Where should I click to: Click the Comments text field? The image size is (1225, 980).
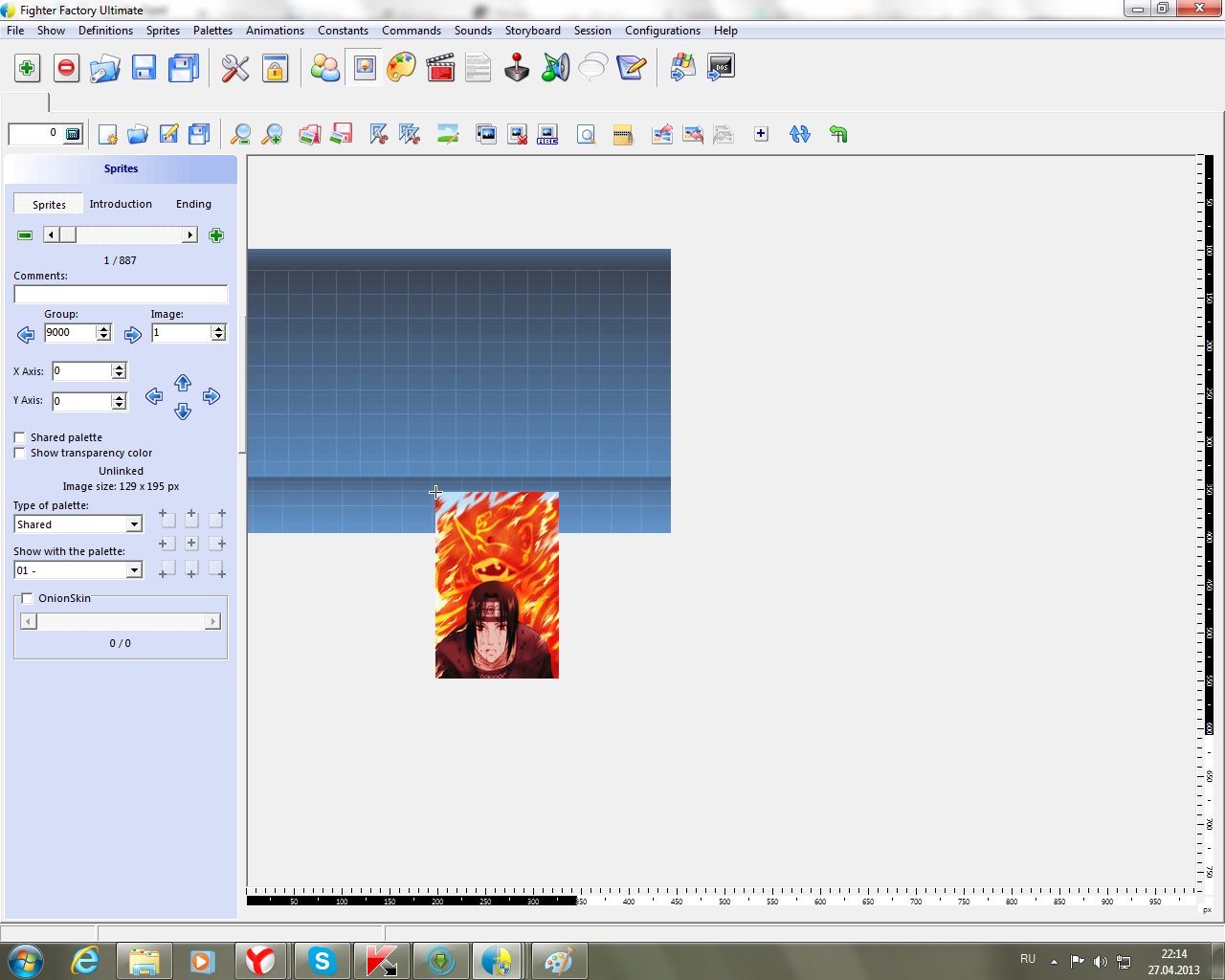point(121,294)
